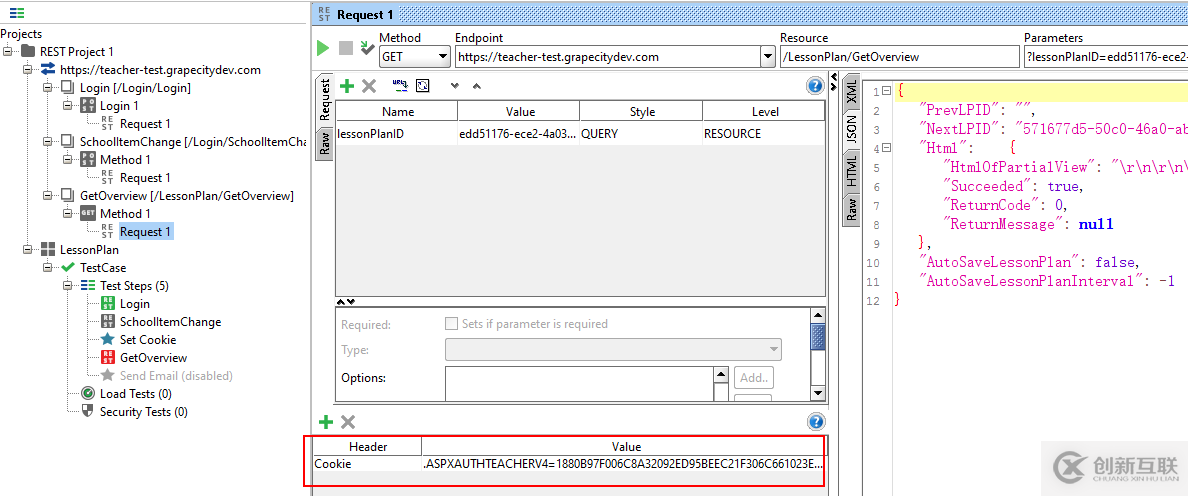
Task: Select the Request vertical tab
Action: pos(324,100)
